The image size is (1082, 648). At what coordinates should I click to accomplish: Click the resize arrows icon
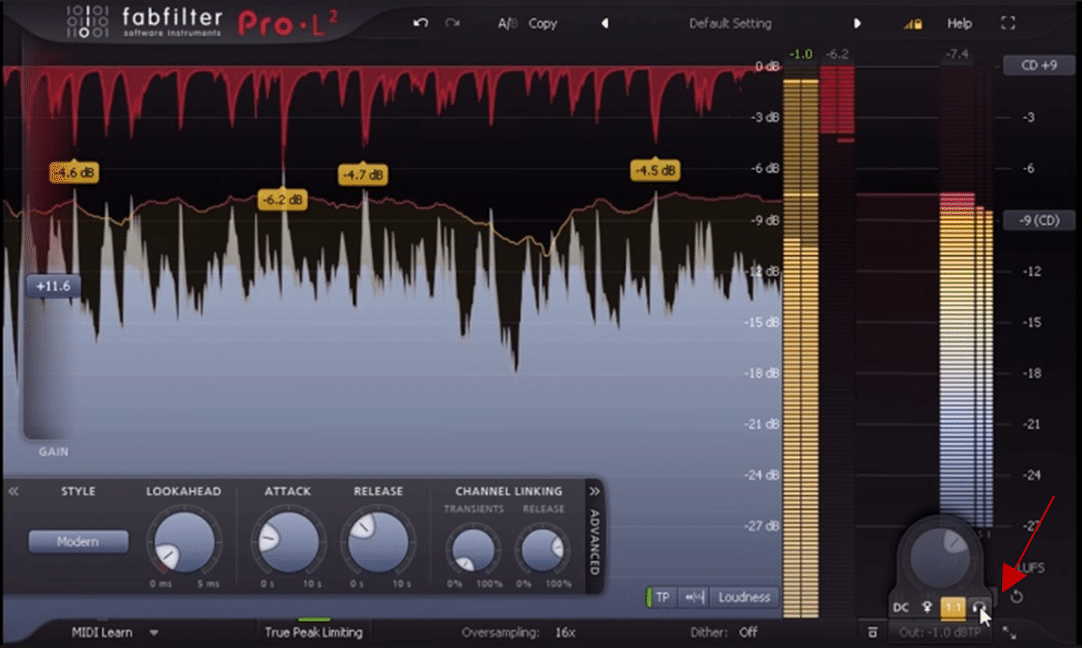(x=1009, y=632)
